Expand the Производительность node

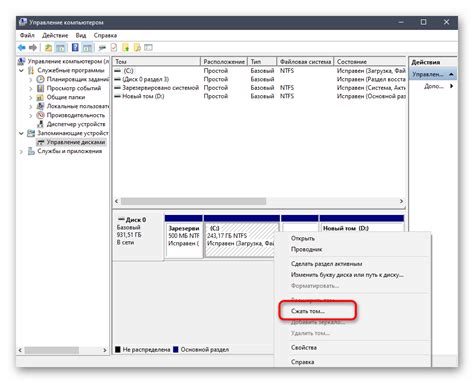point(31,116)
